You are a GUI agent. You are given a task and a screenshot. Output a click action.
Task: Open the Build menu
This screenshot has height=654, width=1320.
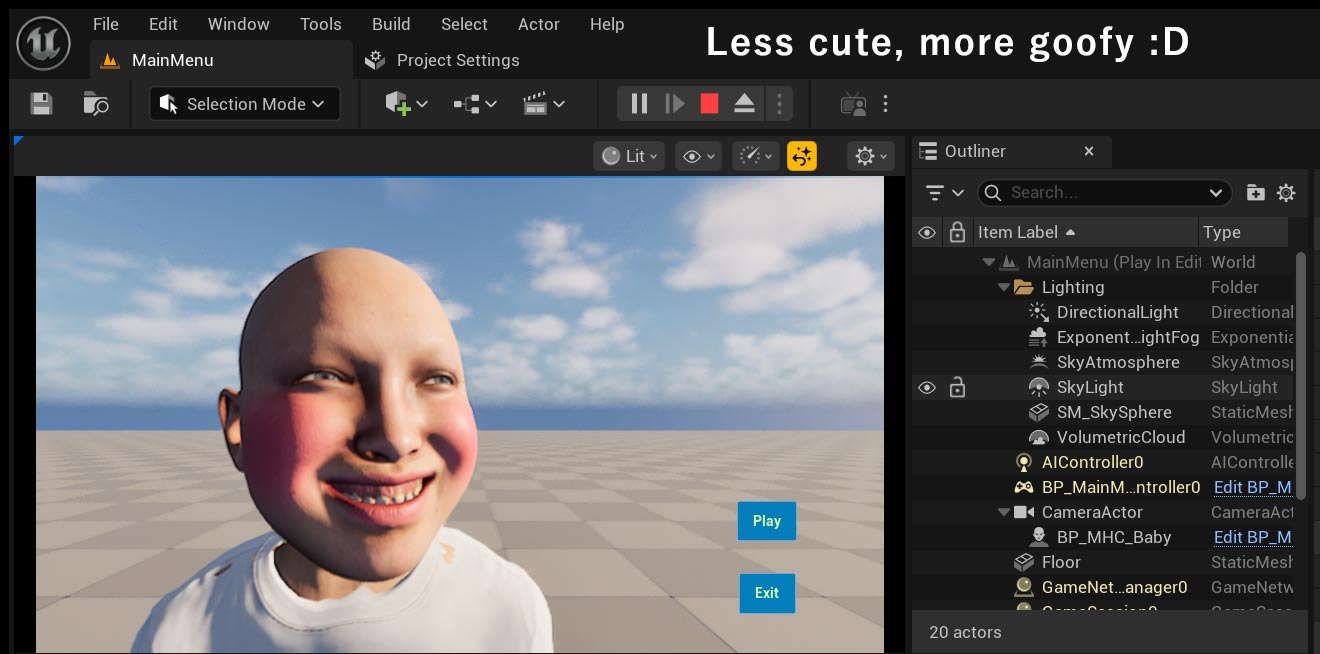pyautogui.click(x=391, y=24)
